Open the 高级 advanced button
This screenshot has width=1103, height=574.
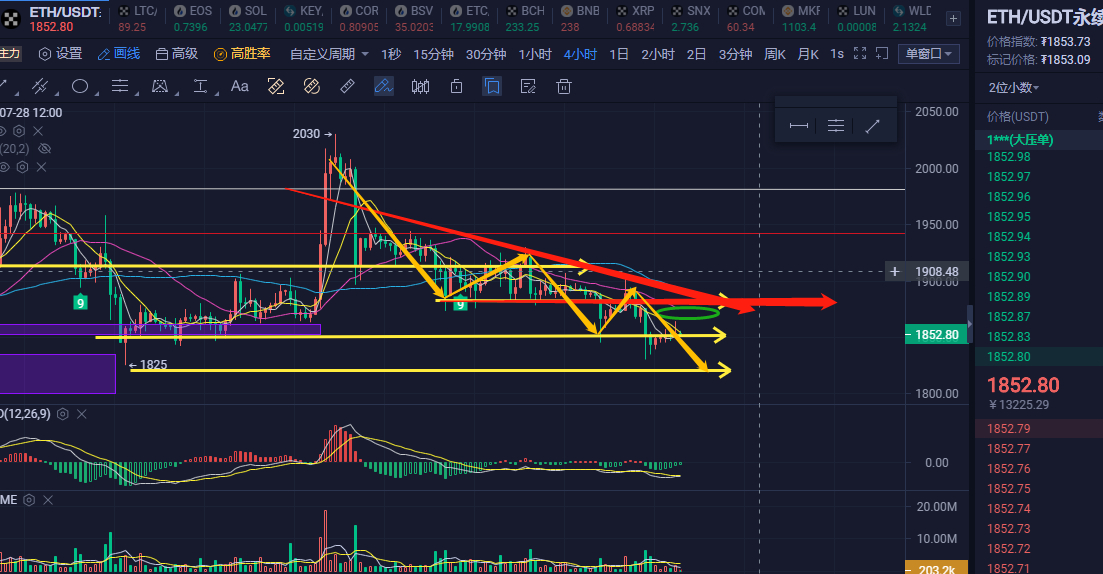click(177, 53)
